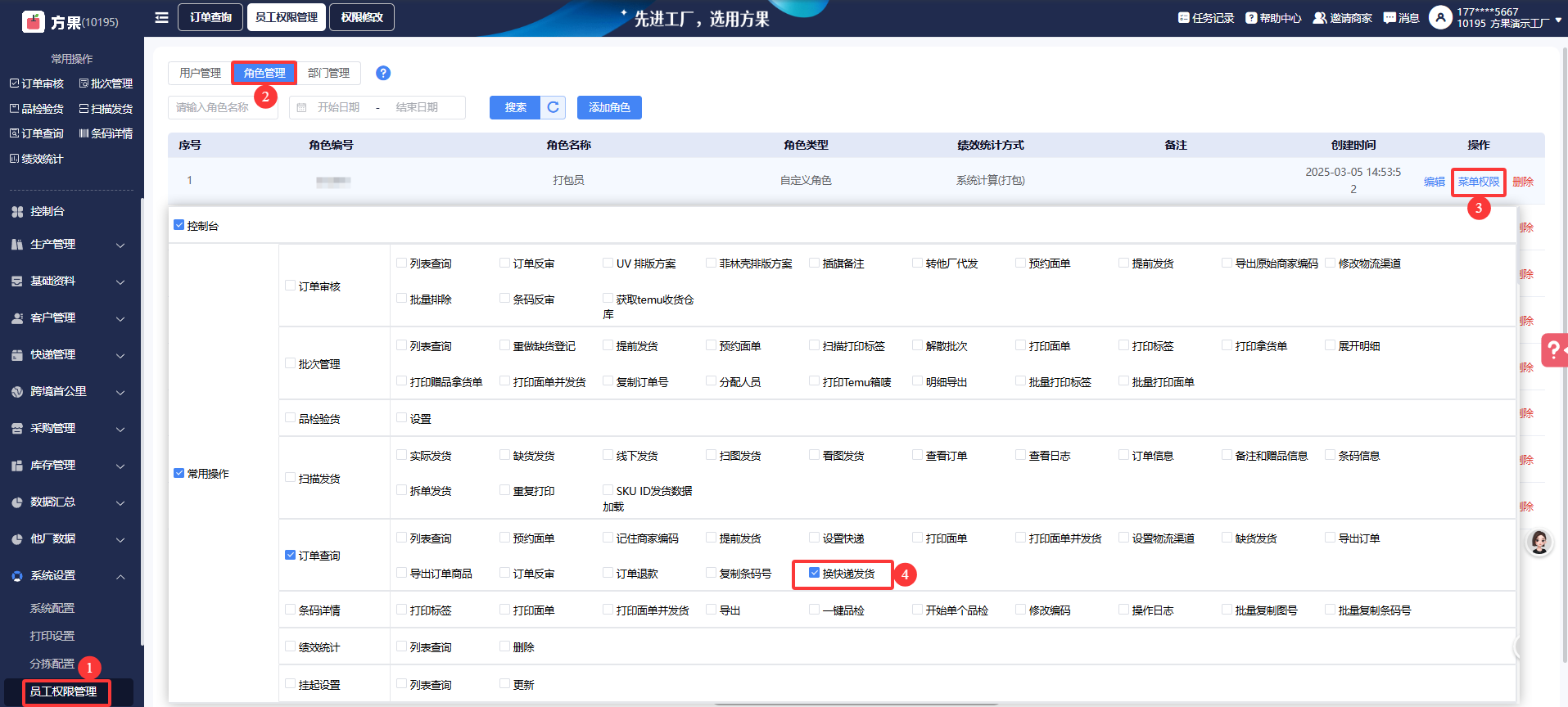1568x707 pixels.
Task: Expand the 生产管理 sidebar menu
Action: 70,245
